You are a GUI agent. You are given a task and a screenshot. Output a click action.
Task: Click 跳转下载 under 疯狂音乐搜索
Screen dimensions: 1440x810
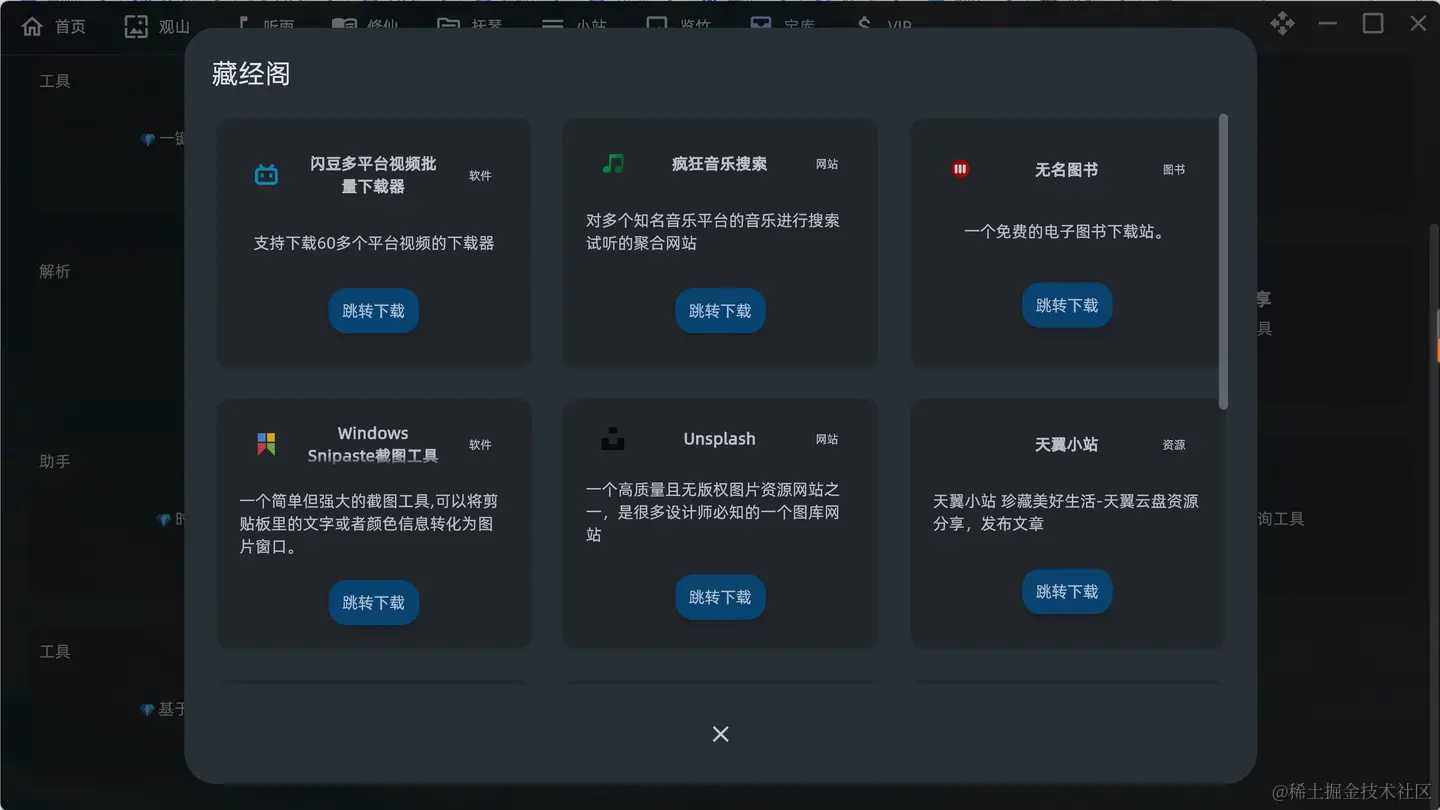720,311
